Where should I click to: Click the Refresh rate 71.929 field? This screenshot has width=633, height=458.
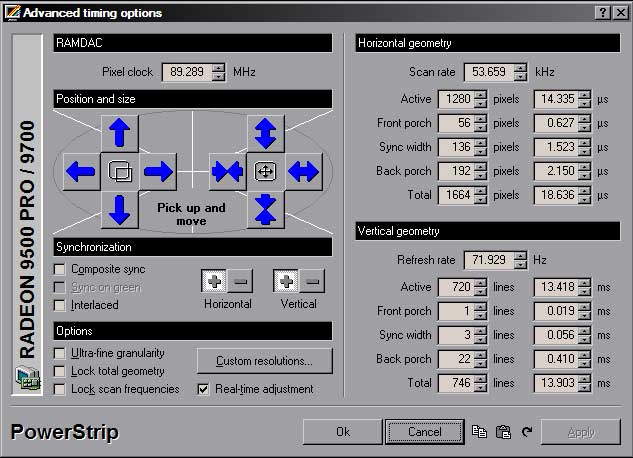point(489,260)
